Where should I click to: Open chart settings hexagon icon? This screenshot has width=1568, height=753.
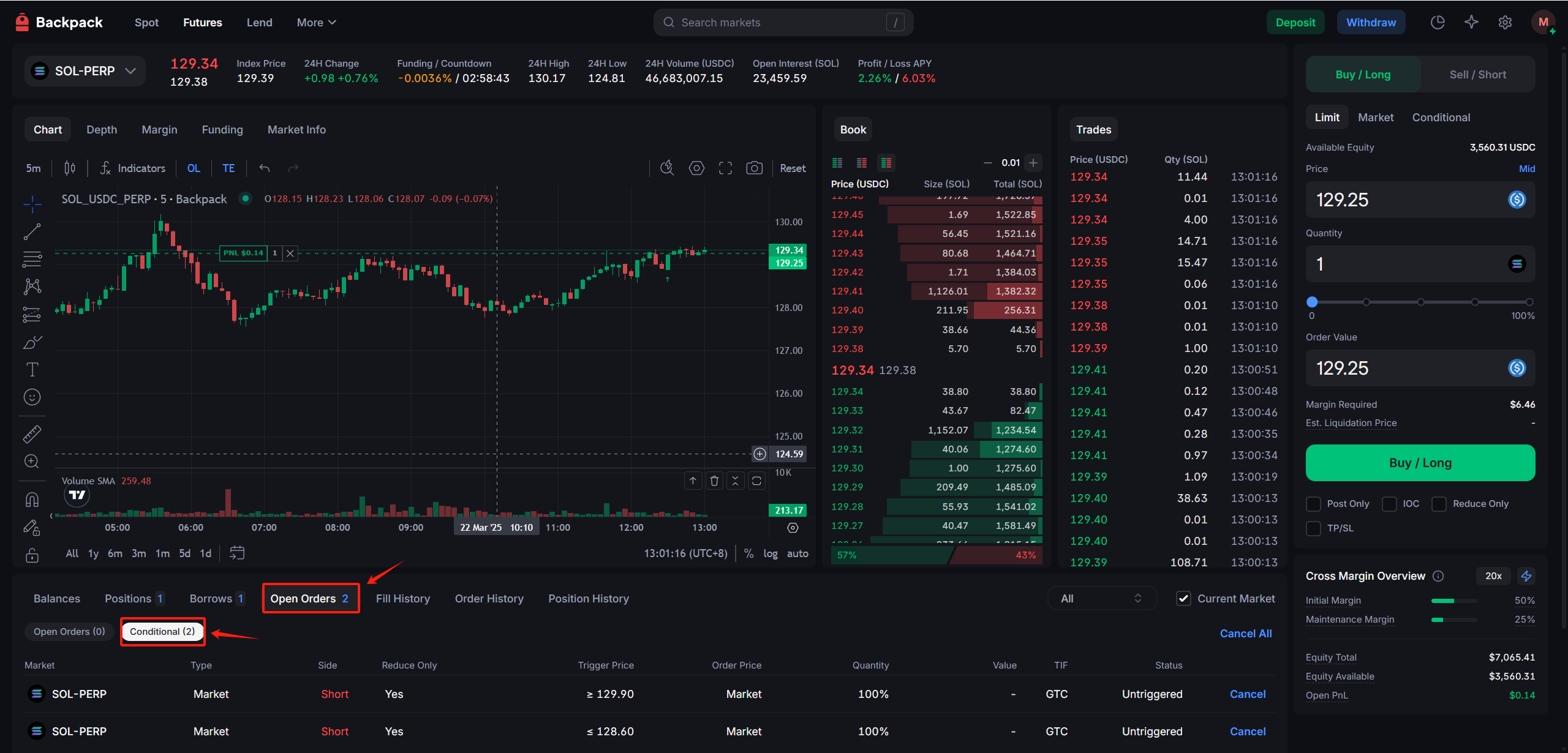tap(696, 168)
